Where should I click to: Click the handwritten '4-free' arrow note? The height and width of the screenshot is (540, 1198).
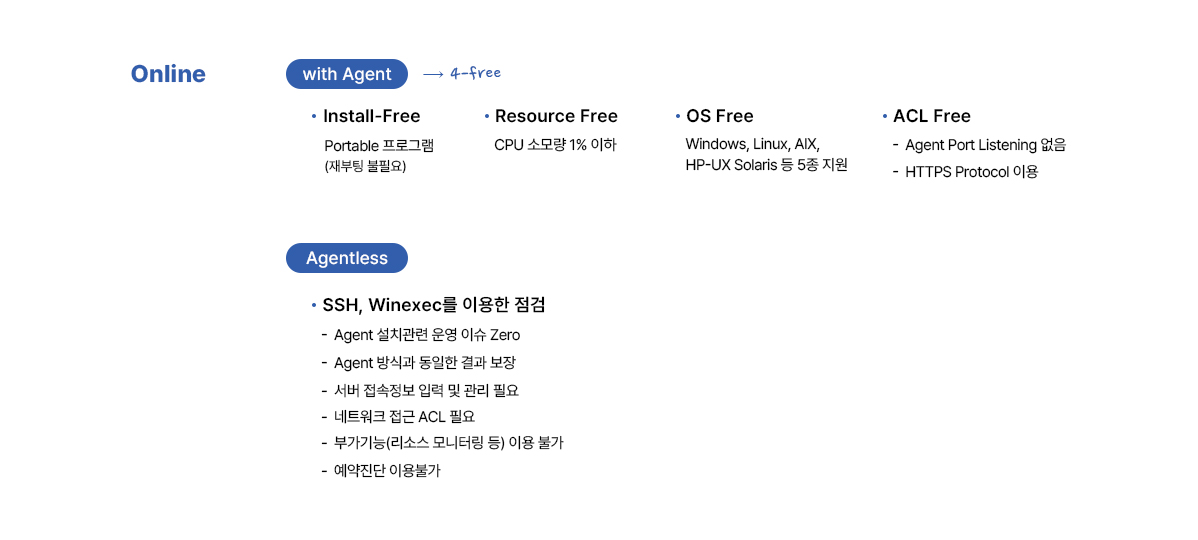(462, 73)
